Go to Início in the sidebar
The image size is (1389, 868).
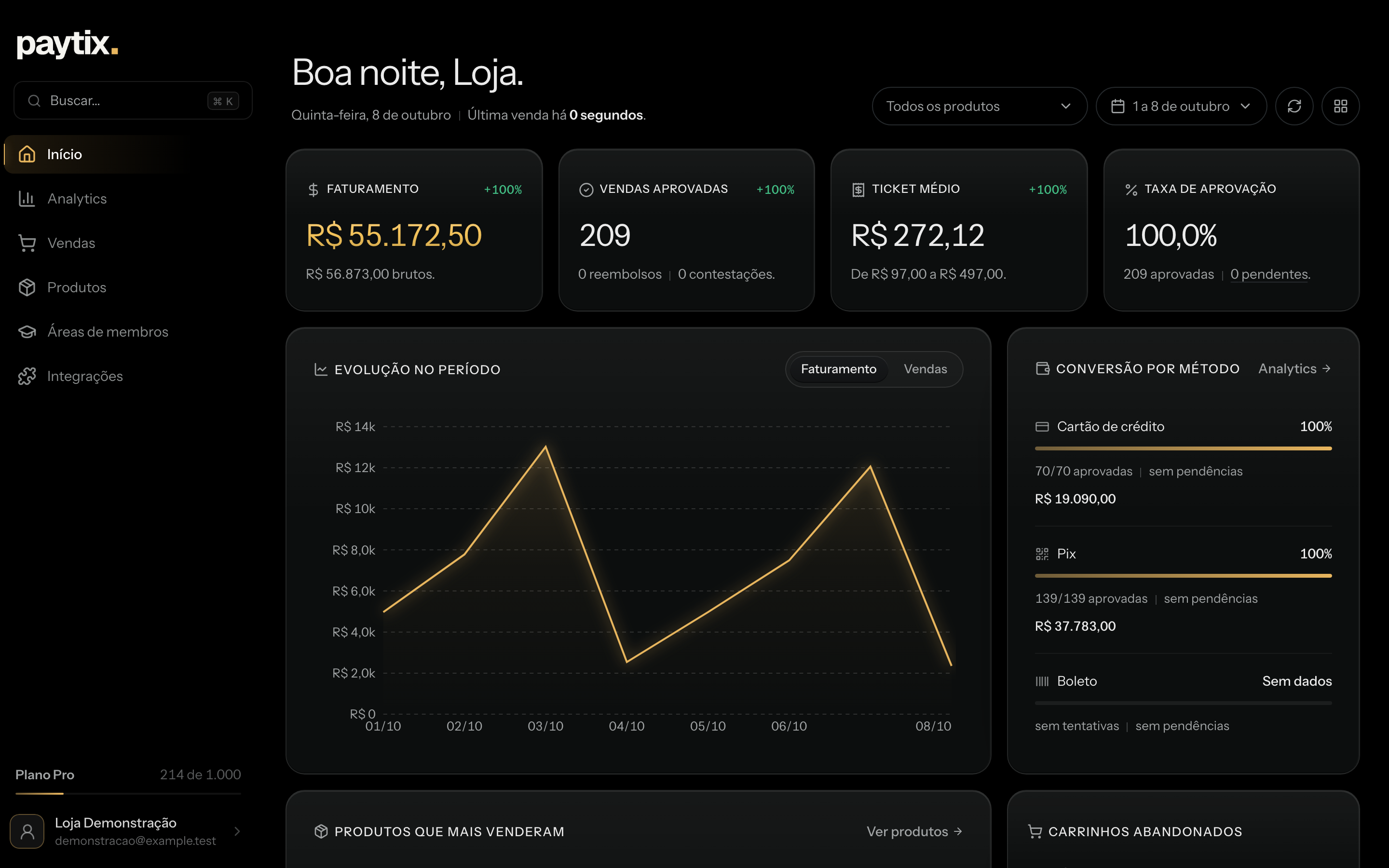pos(128,154)
